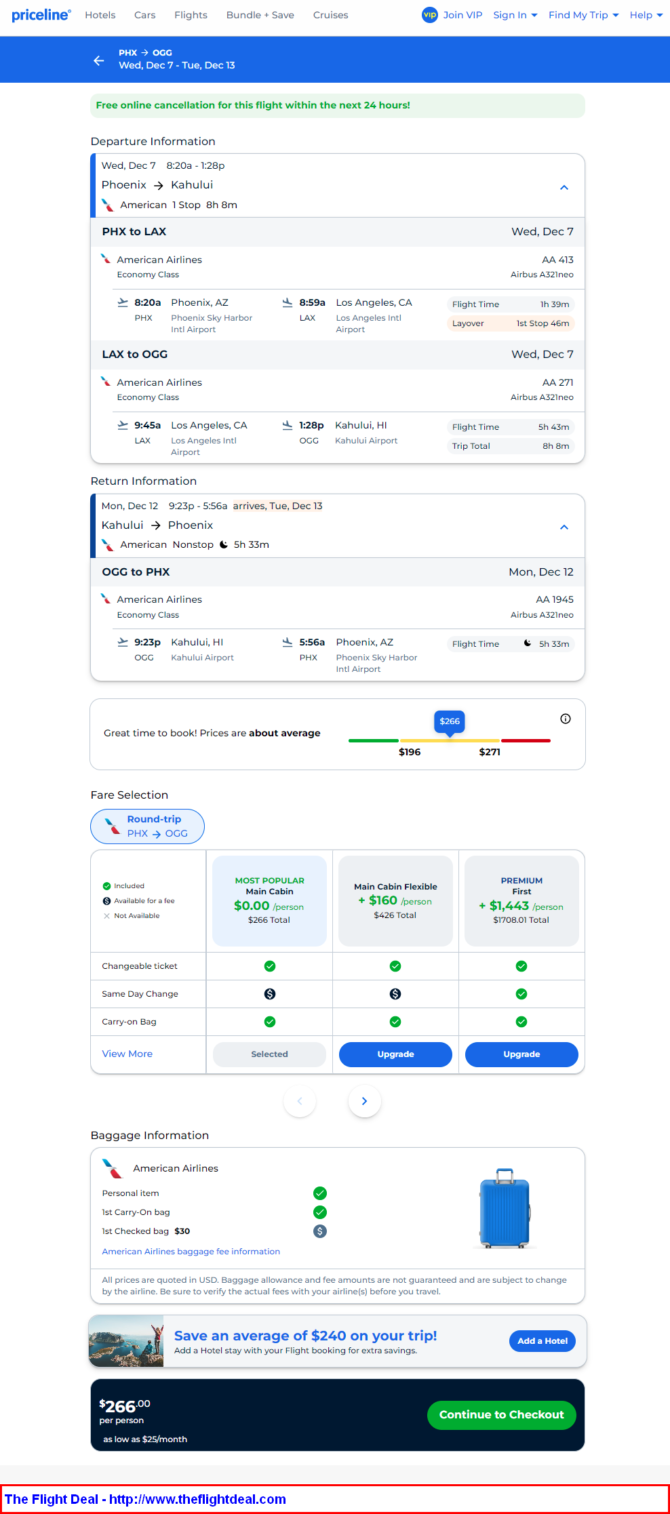This screenshot has width=670, height=1514.
Task: Click the Priceline logo
Action: [41, 15]
